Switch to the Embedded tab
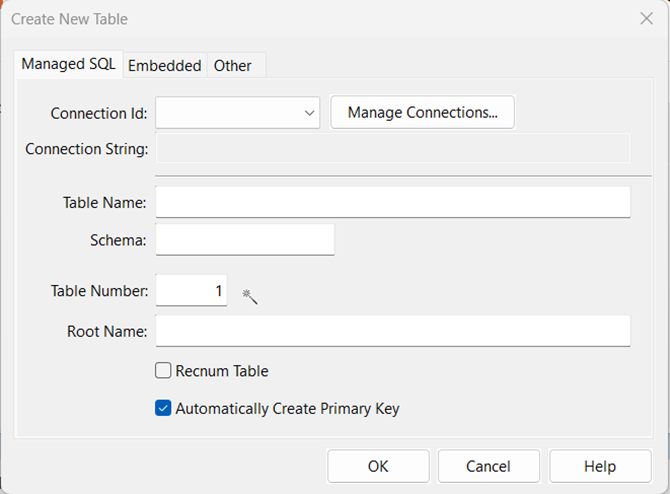Image resolution: width=670 pixels, height=494 pixels. point(165,66)
